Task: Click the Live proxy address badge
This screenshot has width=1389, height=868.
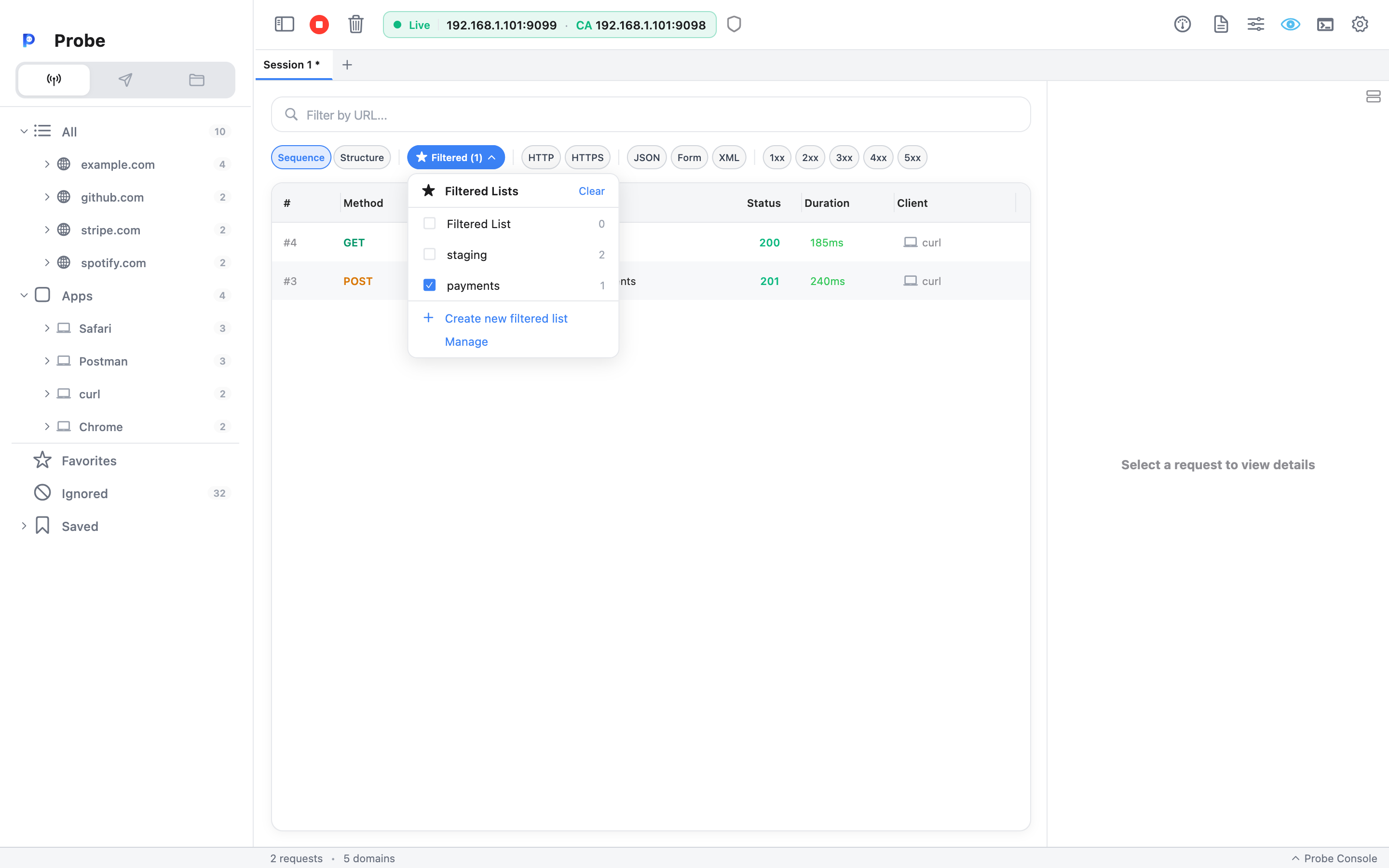Action: point(549,25)
